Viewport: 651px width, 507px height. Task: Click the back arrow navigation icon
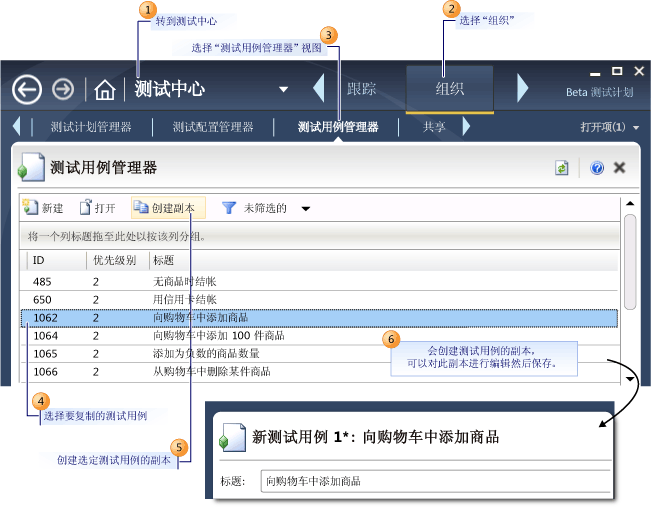tap(26, 89)
